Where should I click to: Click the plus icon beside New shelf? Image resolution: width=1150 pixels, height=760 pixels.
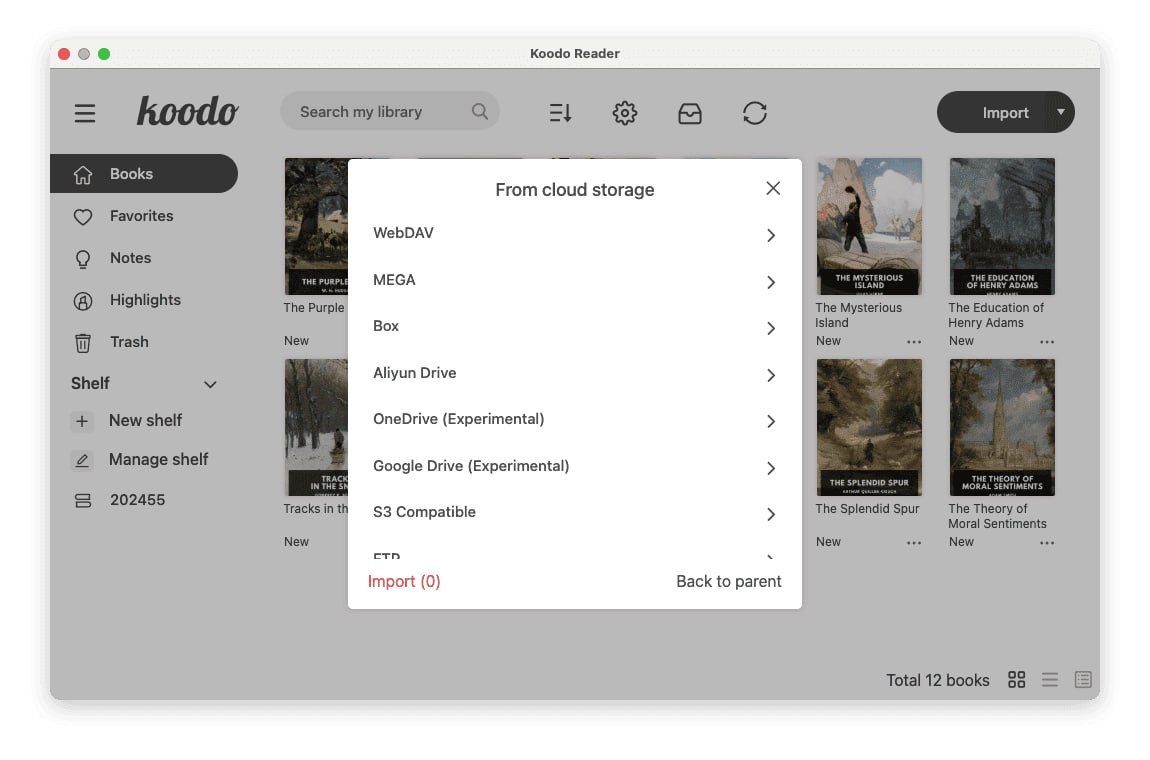click(82, 421)
